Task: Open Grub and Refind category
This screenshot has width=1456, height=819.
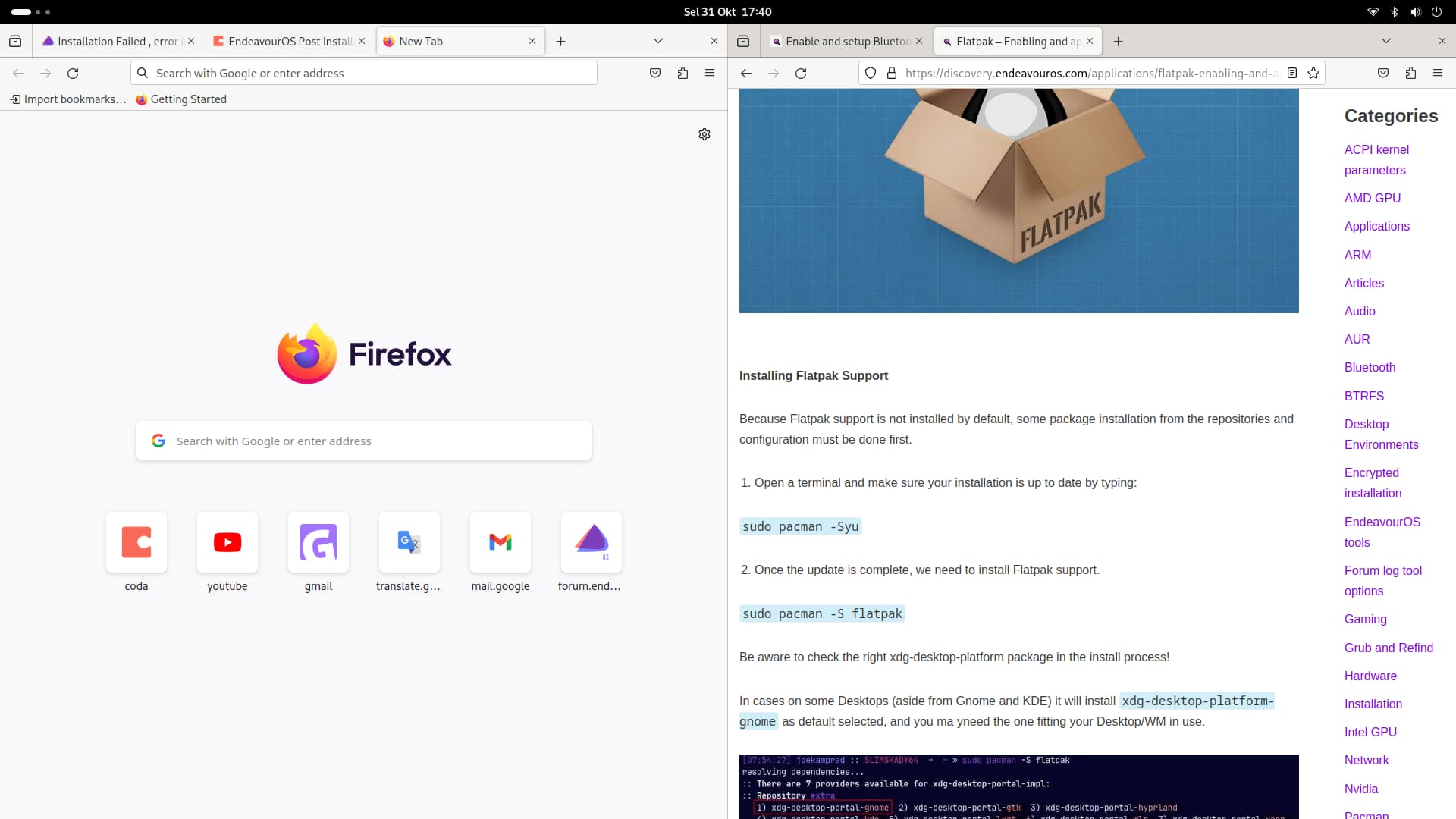Action: [x=1389, y=648]
